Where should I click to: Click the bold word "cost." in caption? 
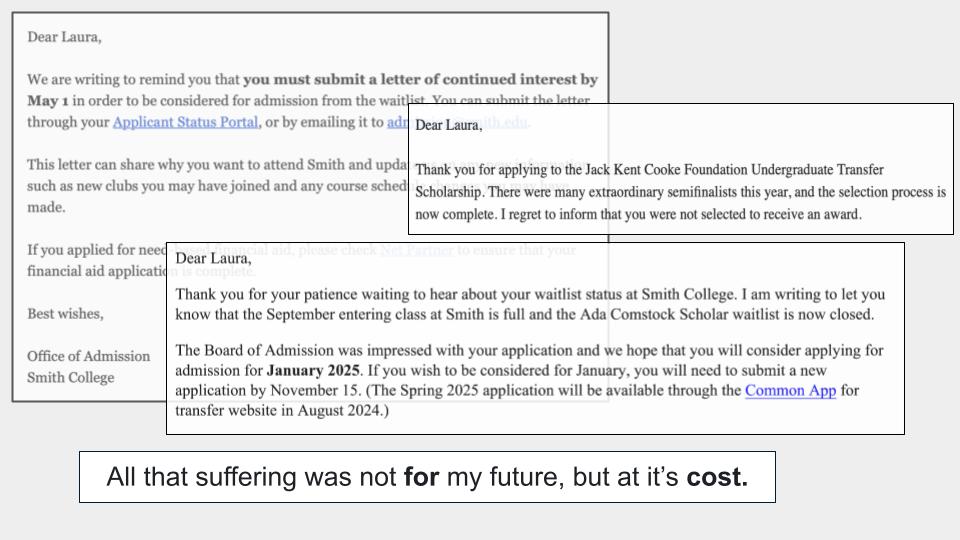[717, 477]
